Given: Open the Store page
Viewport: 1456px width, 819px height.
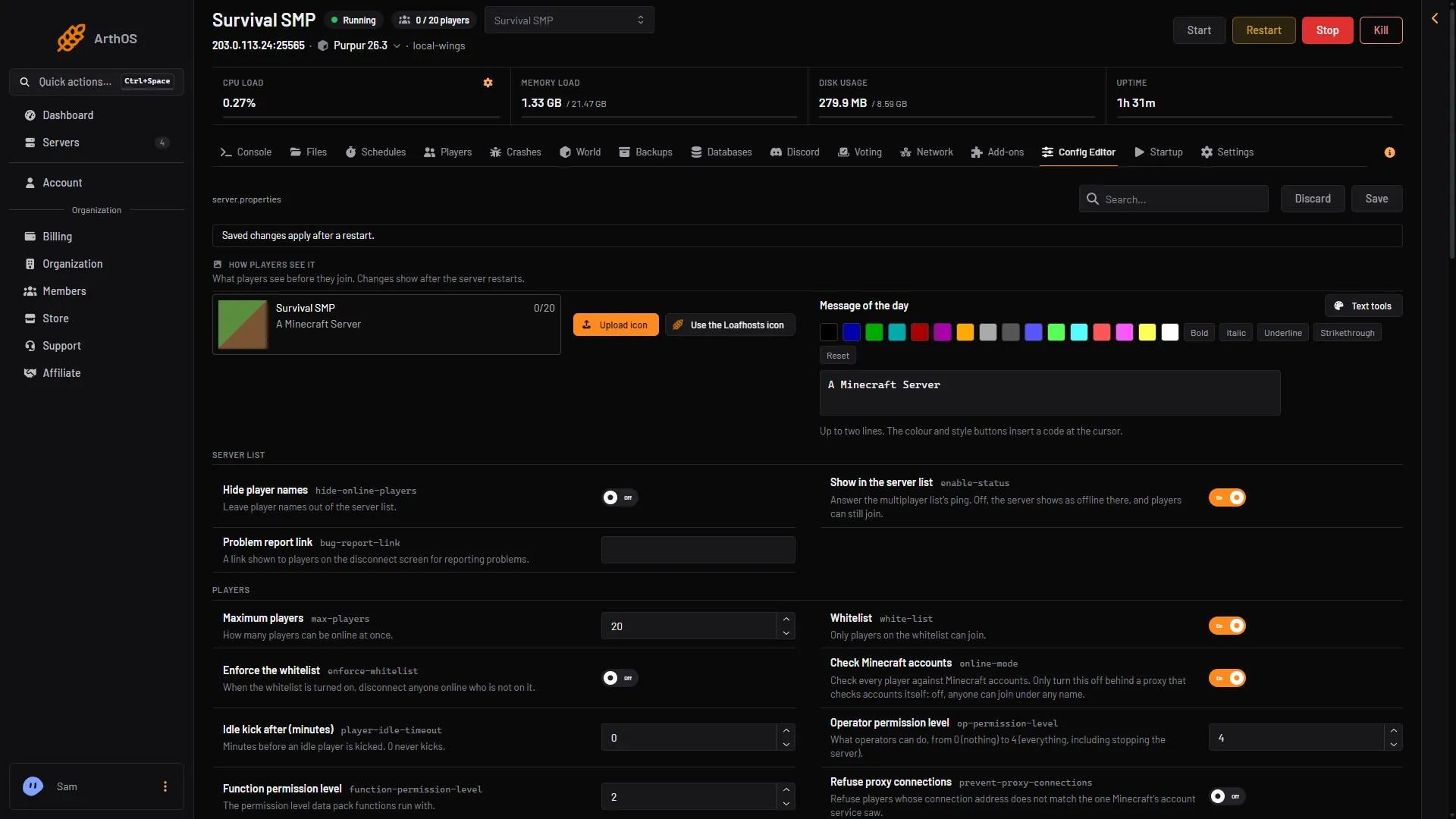Looking at the screenshot, I should pos(96,318).
